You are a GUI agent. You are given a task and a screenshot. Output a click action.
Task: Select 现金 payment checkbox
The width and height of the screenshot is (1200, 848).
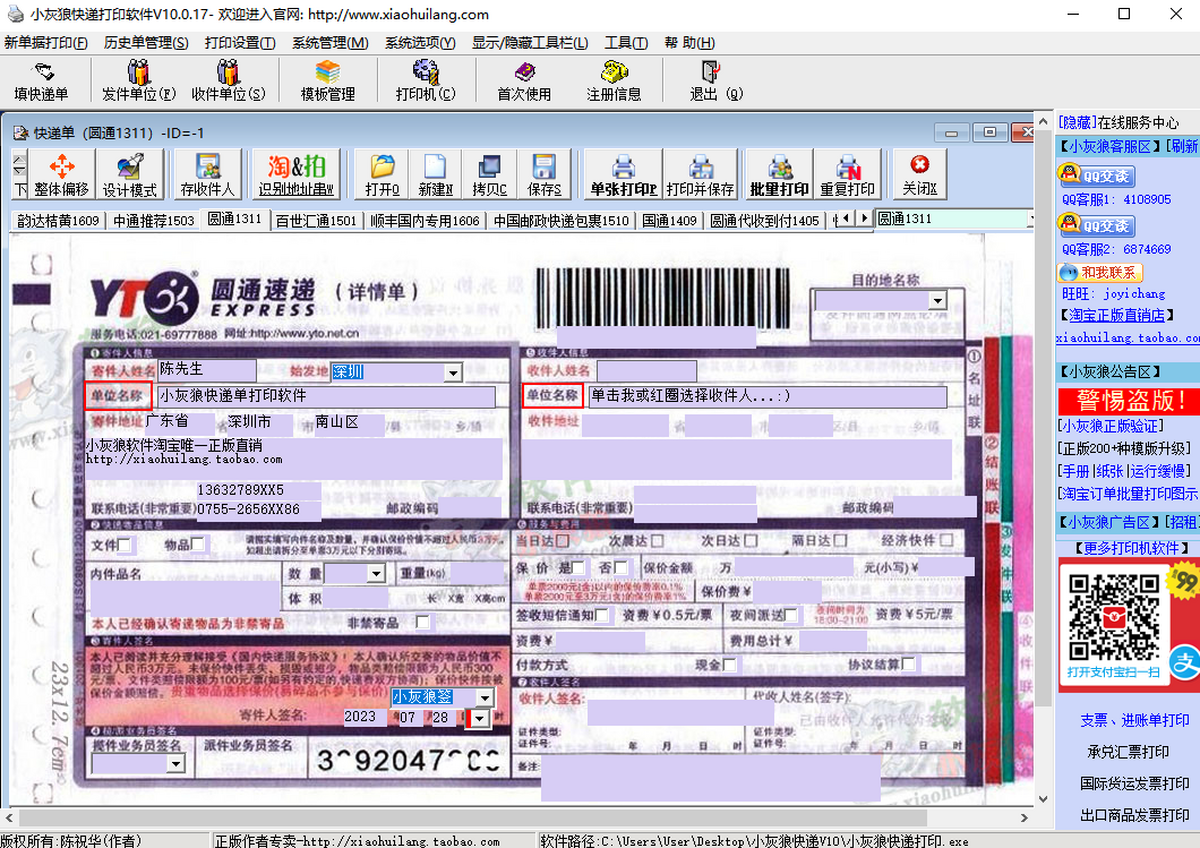pos(730,664)
